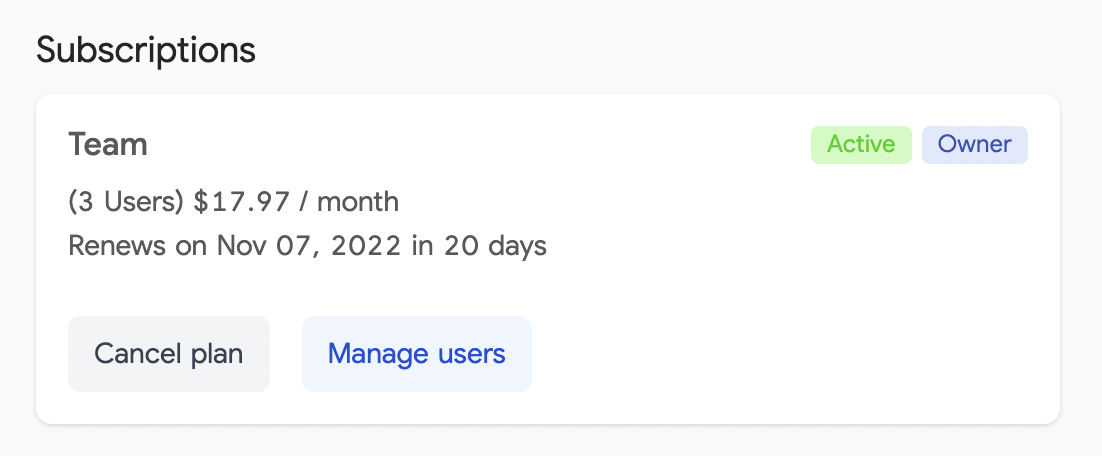Click the "in 20 days" countdown text
This screenshot has height=456, width=1102.
(479, 246)
